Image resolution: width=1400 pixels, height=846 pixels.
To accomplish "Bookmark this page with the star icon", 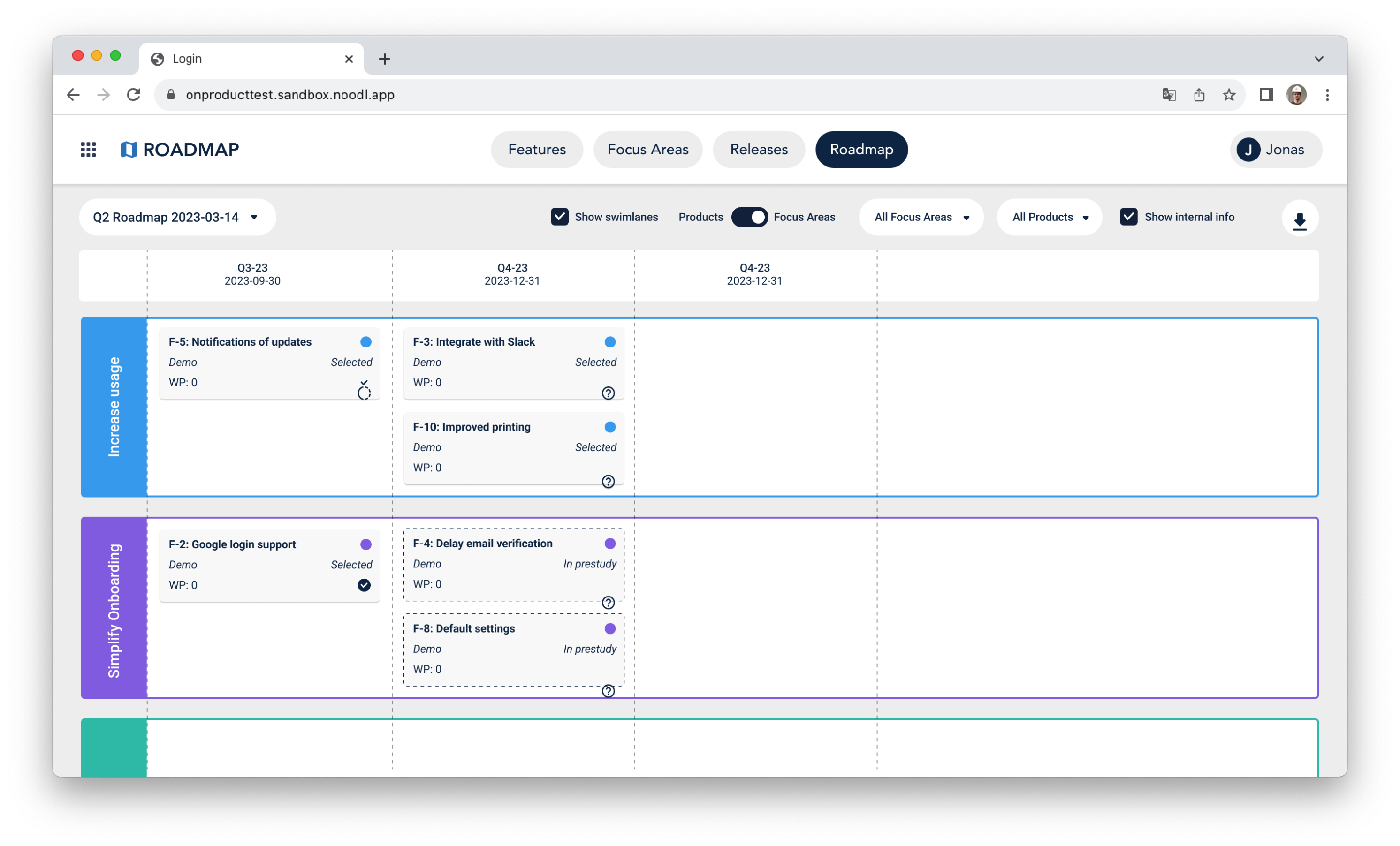I will [1229, 95].
